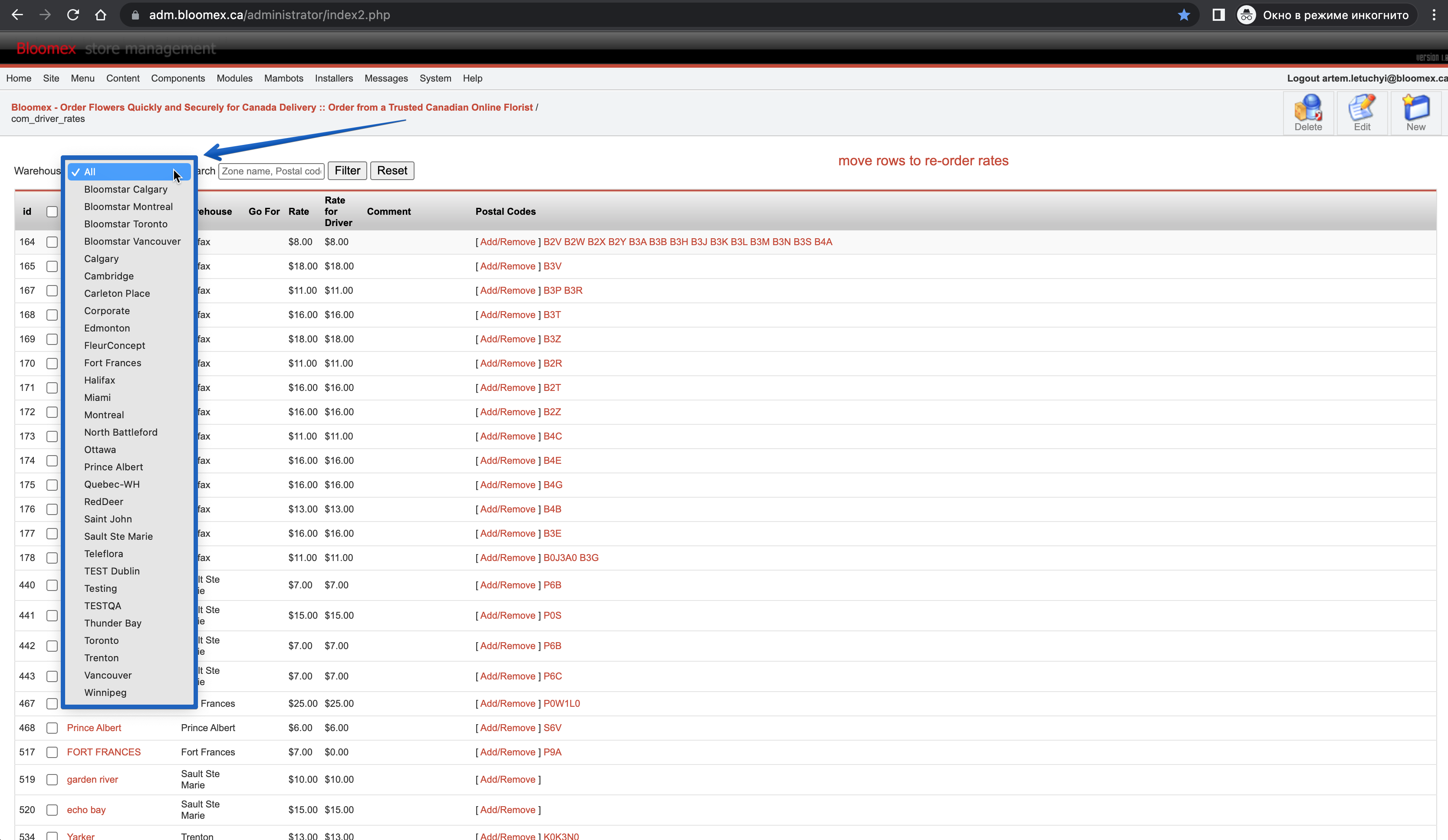Viewport: 1448px width, 840px height.
Task: Open the Yarker zone link
Action: [x=80, y=836]
